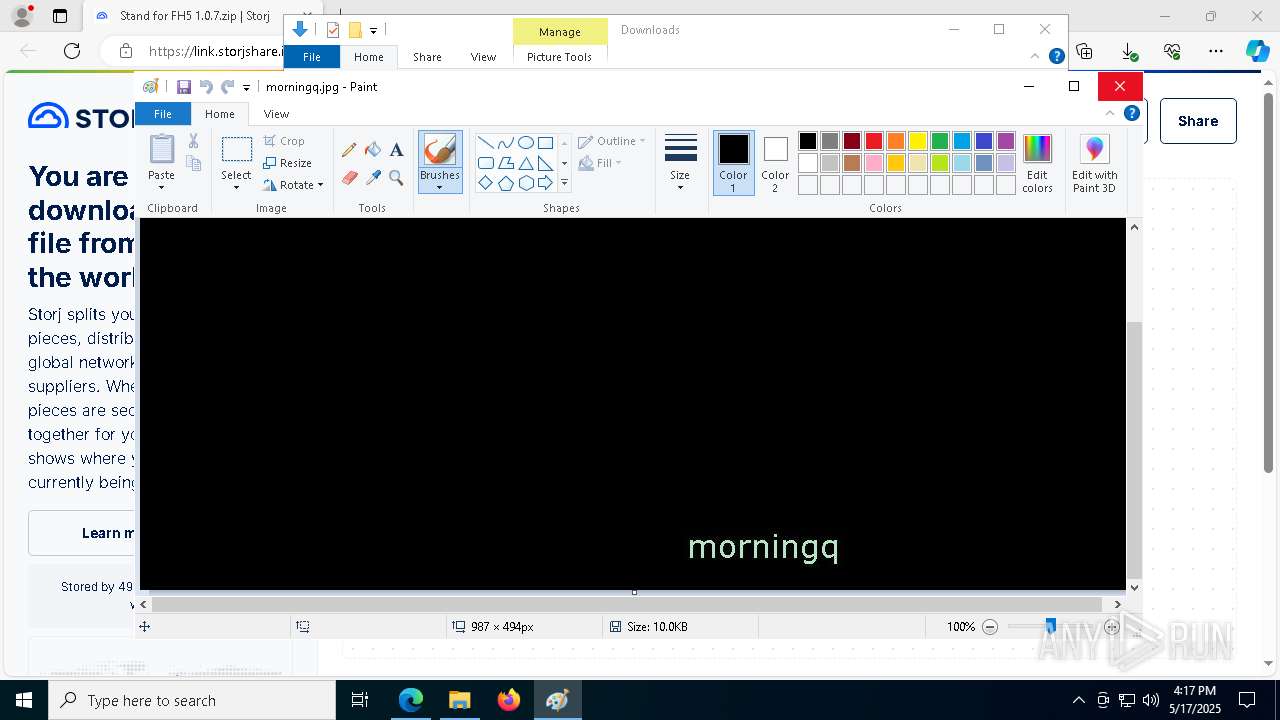Click the zoom out minus button
The height and width of the screenshot is (720, 1280).
click(990, 627)
